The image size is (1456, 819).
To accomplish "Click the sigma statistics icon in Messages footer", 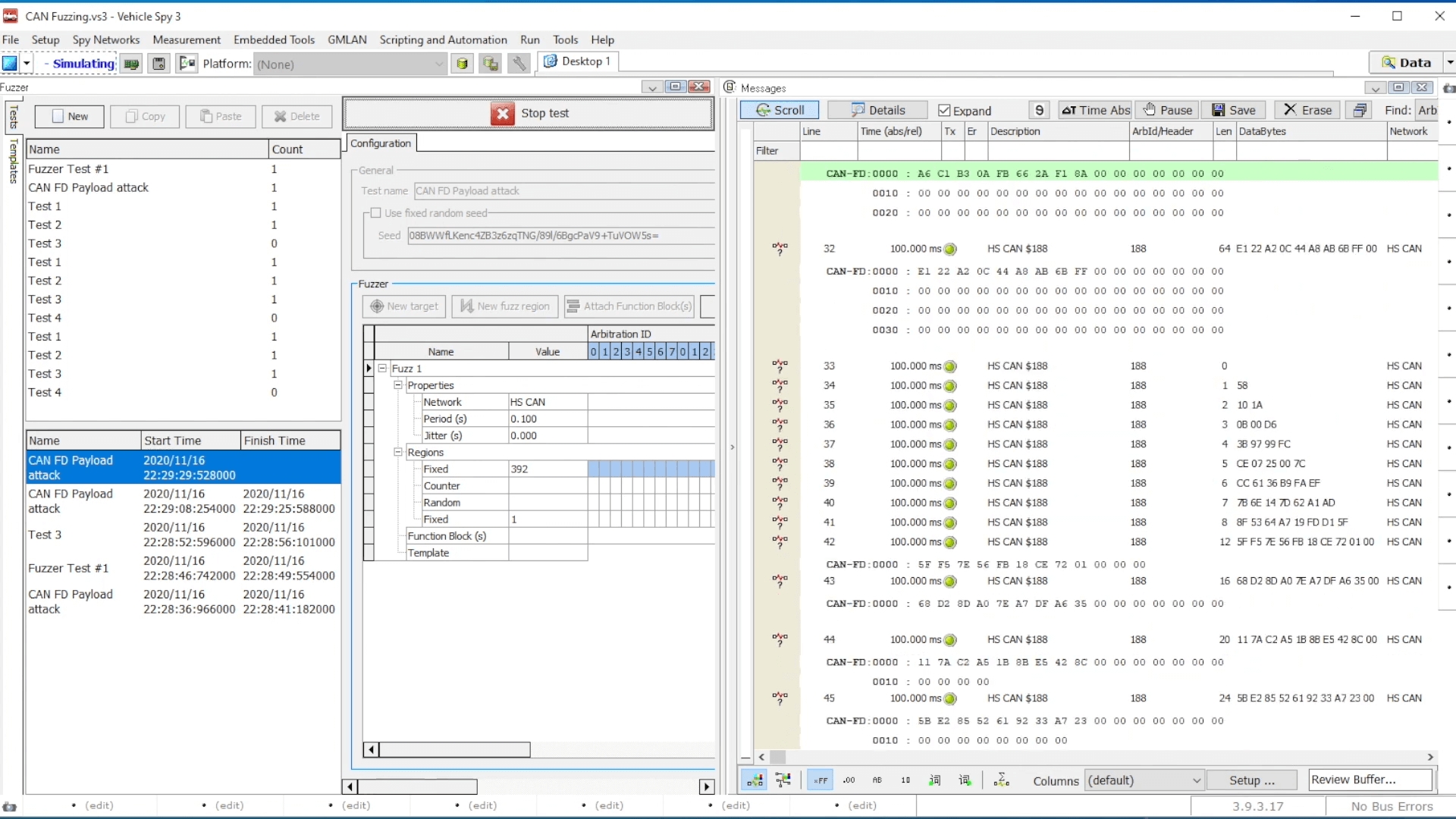I will point(1001,780).
